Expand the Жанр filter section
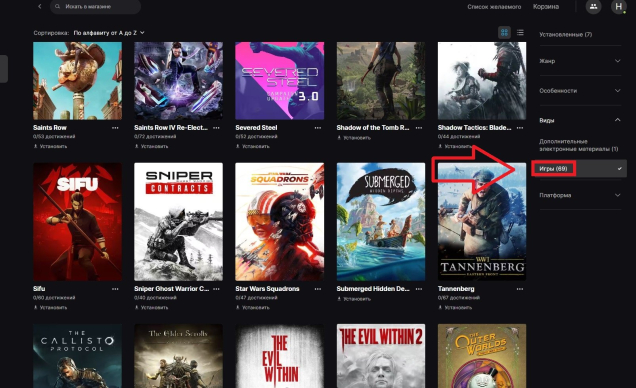Viewport: 636px width, 388px height. pyautogui.click(x=580, y=61)
